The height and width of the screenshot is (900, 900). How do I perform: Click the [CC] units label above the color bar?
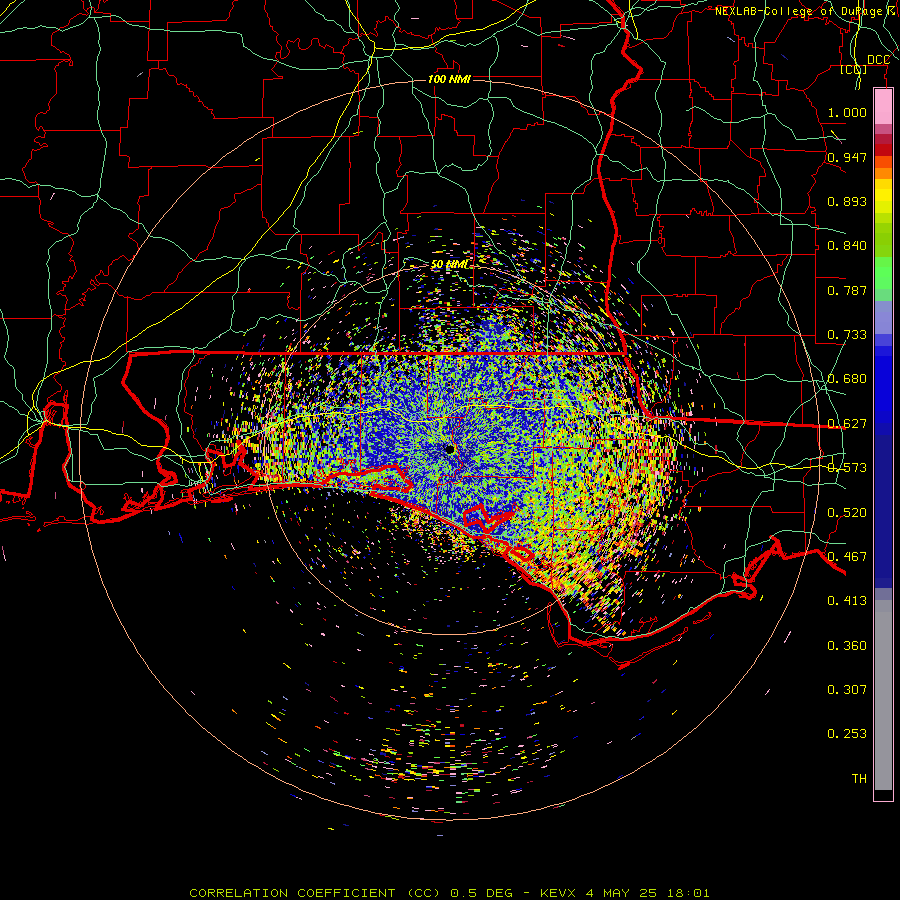[x=854, y=70]
